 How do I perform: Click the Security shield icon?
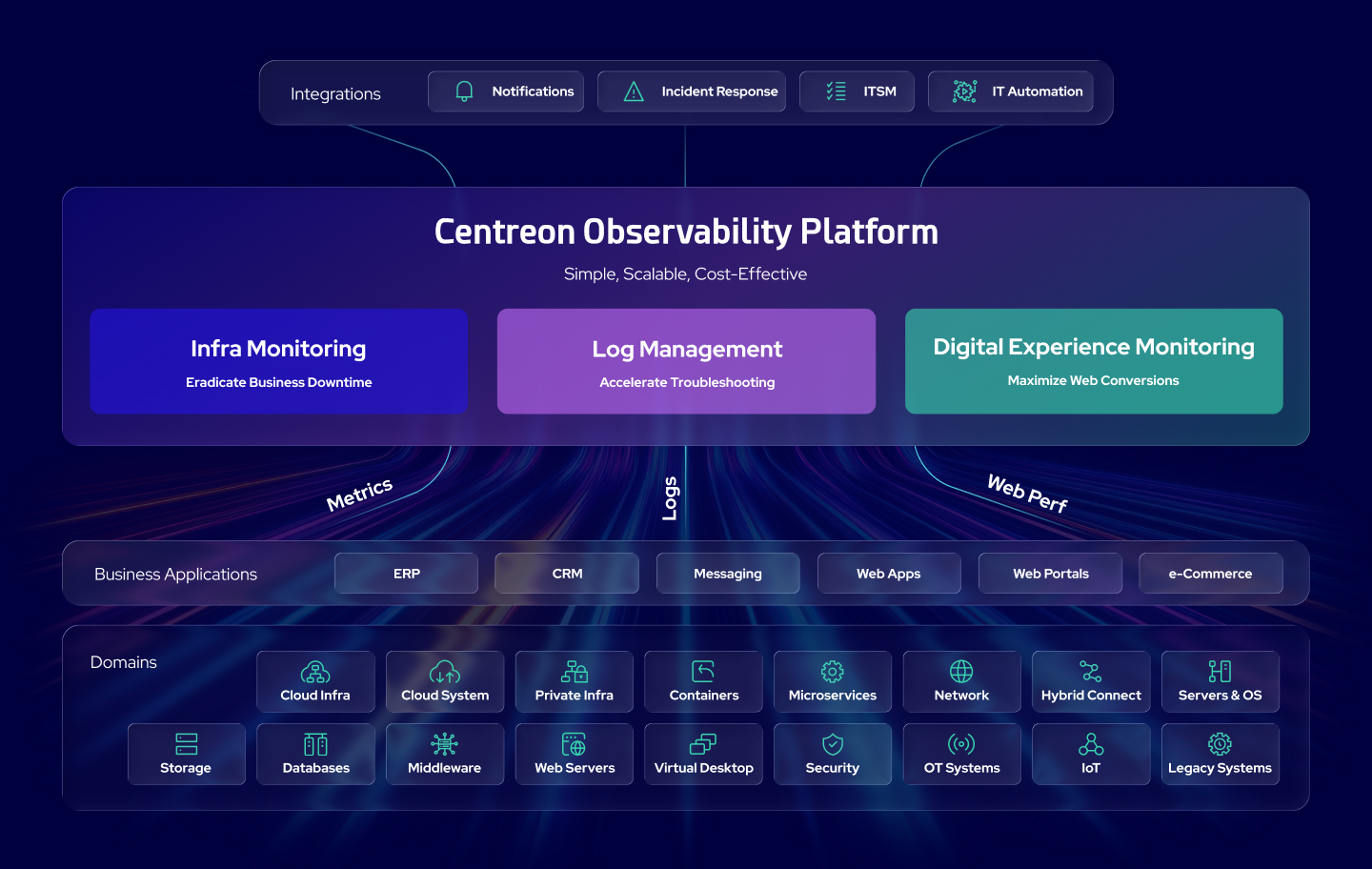pos(832,744)
